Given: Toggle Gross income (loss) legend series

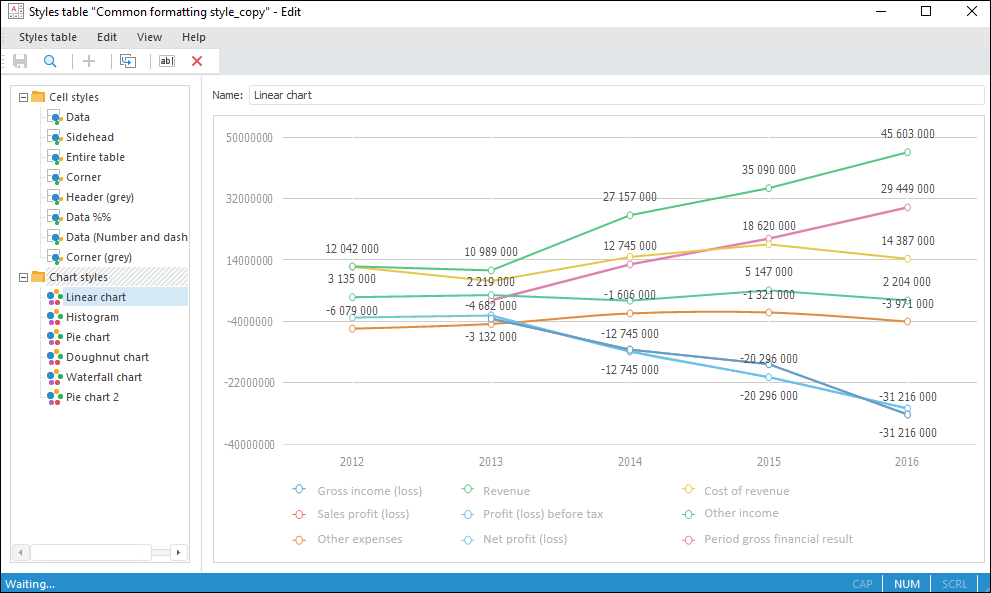Looking at the screenshot, I should [299, 490].
